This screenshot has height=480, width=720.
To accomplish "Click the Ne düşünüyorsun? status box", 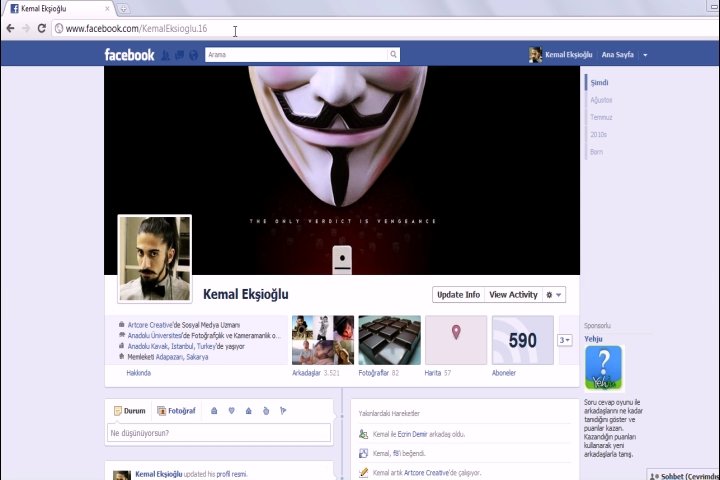I will point(219,433).
